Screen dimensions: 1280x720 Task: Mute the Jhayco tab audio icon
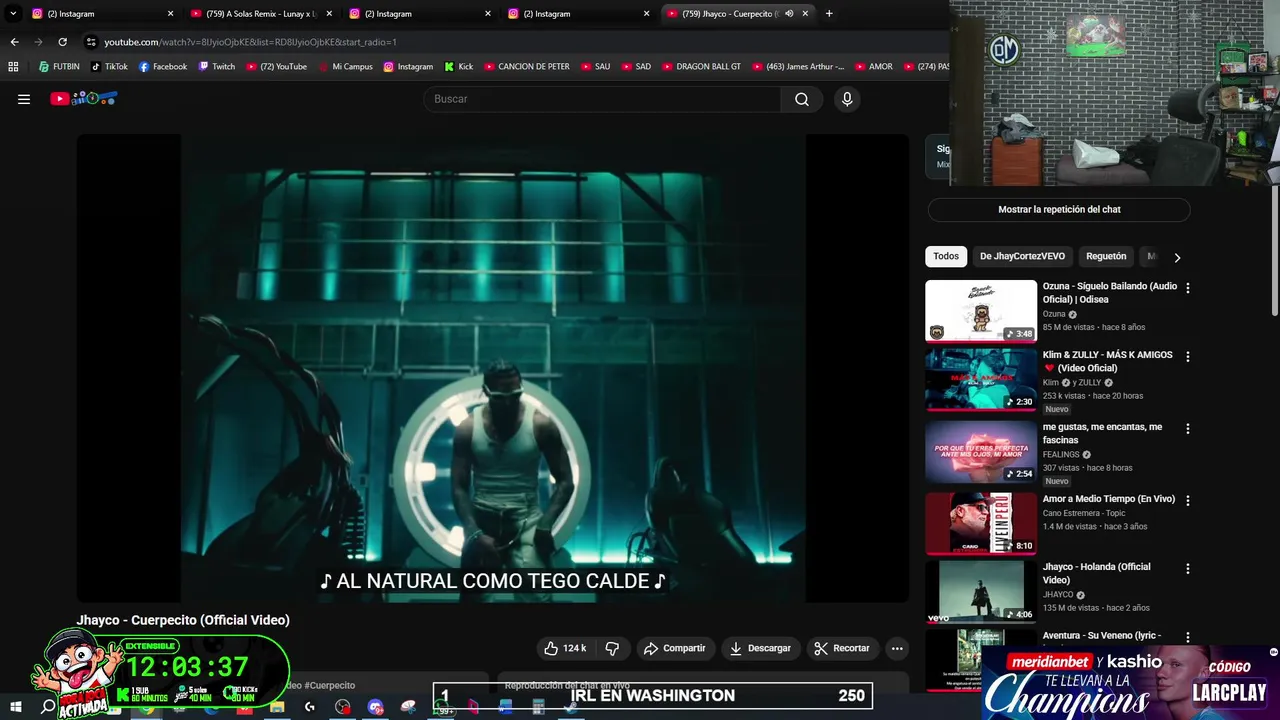click(789, 14)
